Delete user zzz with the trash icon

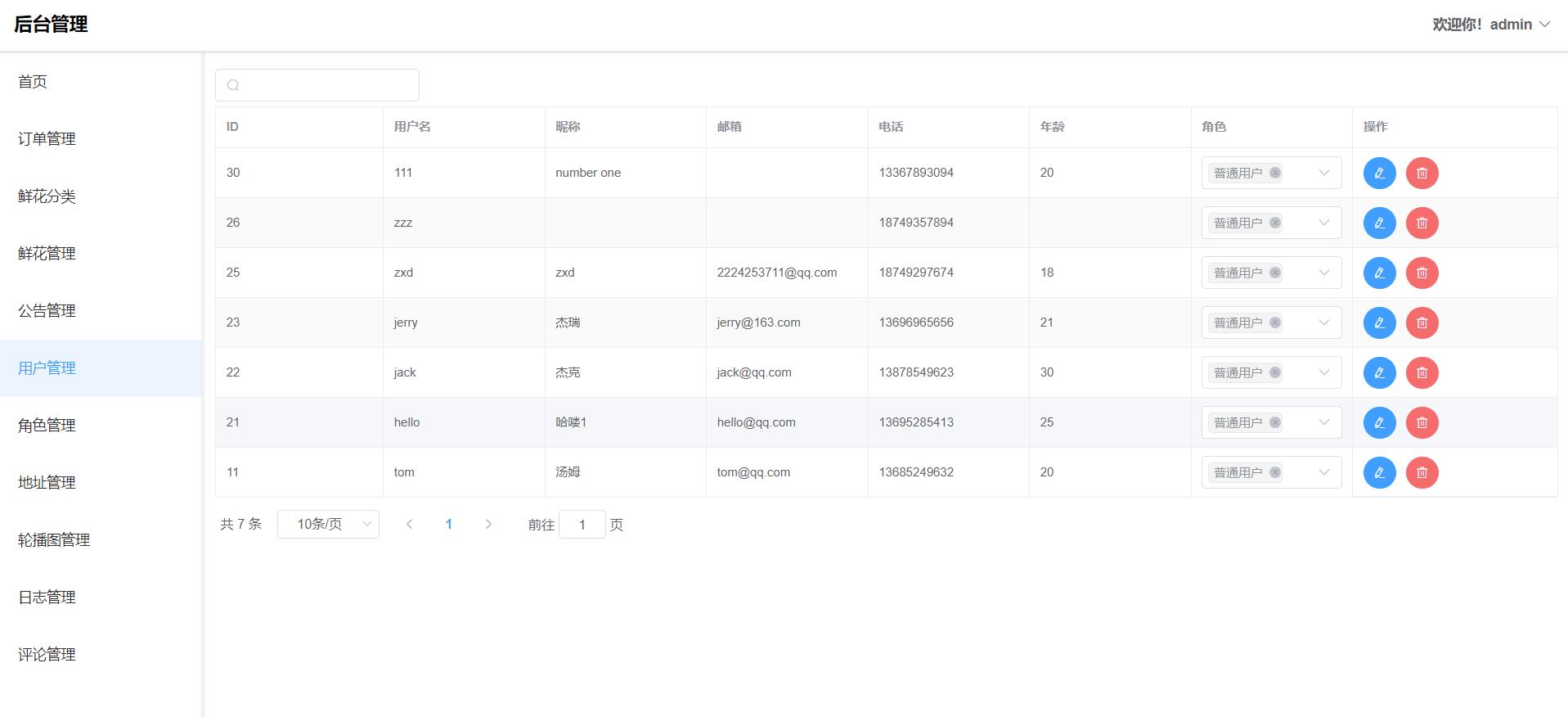click(x=1422, y=223)
